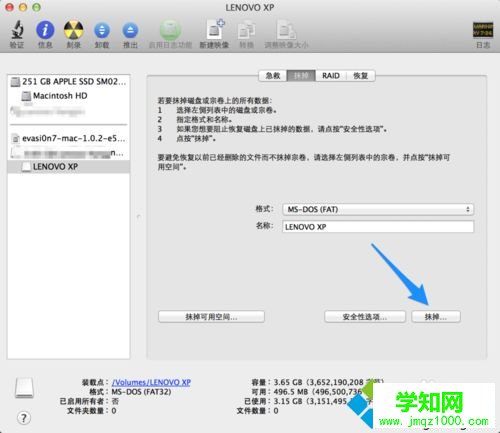Open the /Volumes/LENOVO XP mount point link

click(x=151, y=382)
